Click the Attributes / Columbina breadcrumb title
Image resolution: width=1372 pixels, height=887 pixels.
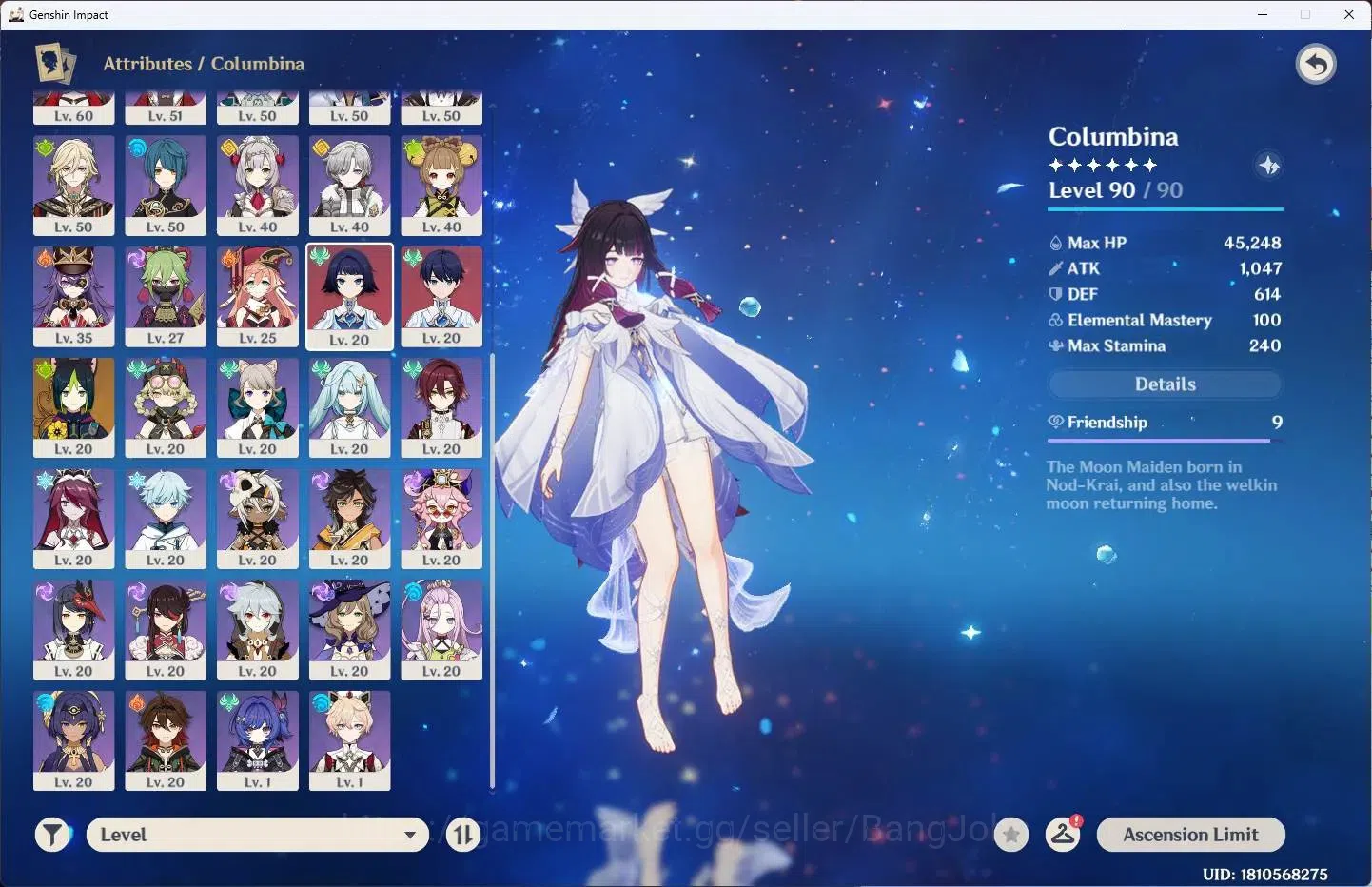pos(204,64)
